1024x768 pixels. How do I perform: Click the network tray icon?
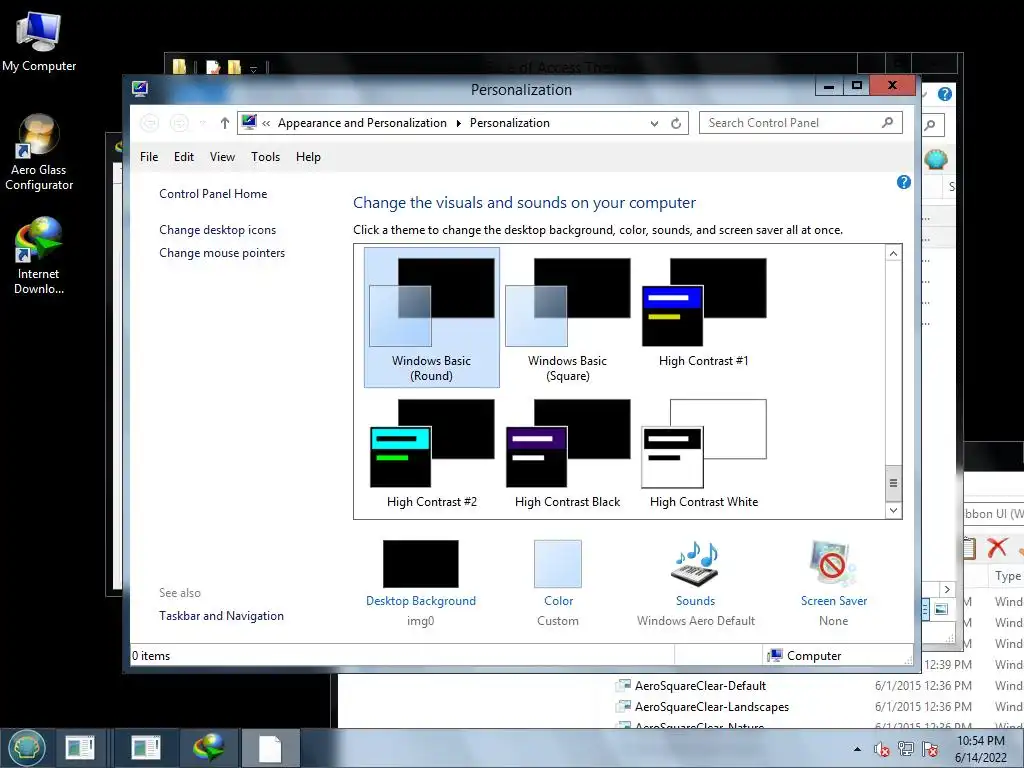[x=906, y=749]
